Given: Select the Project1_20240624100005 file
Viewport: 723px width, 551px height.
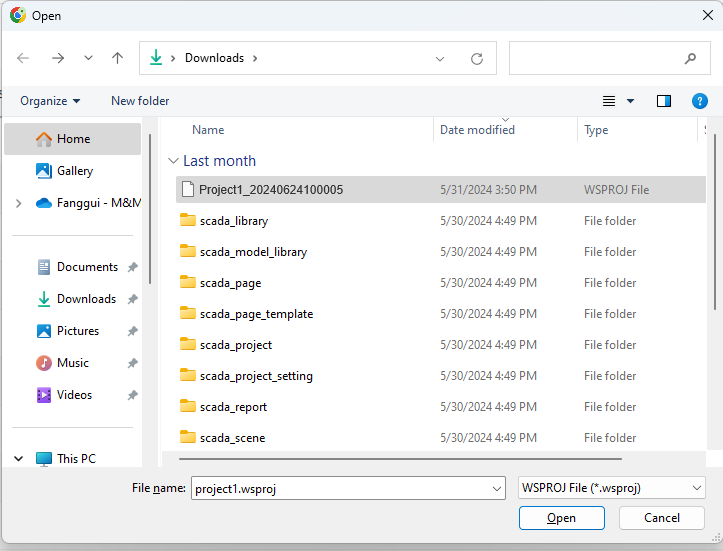Looking at the screenshot, I should tap(270, 189).
